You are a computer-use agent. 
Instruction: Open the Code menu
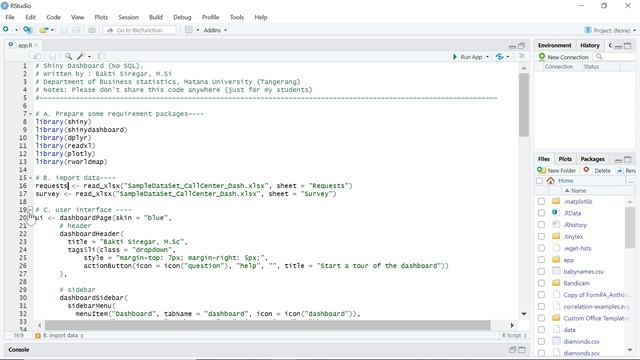53,17
